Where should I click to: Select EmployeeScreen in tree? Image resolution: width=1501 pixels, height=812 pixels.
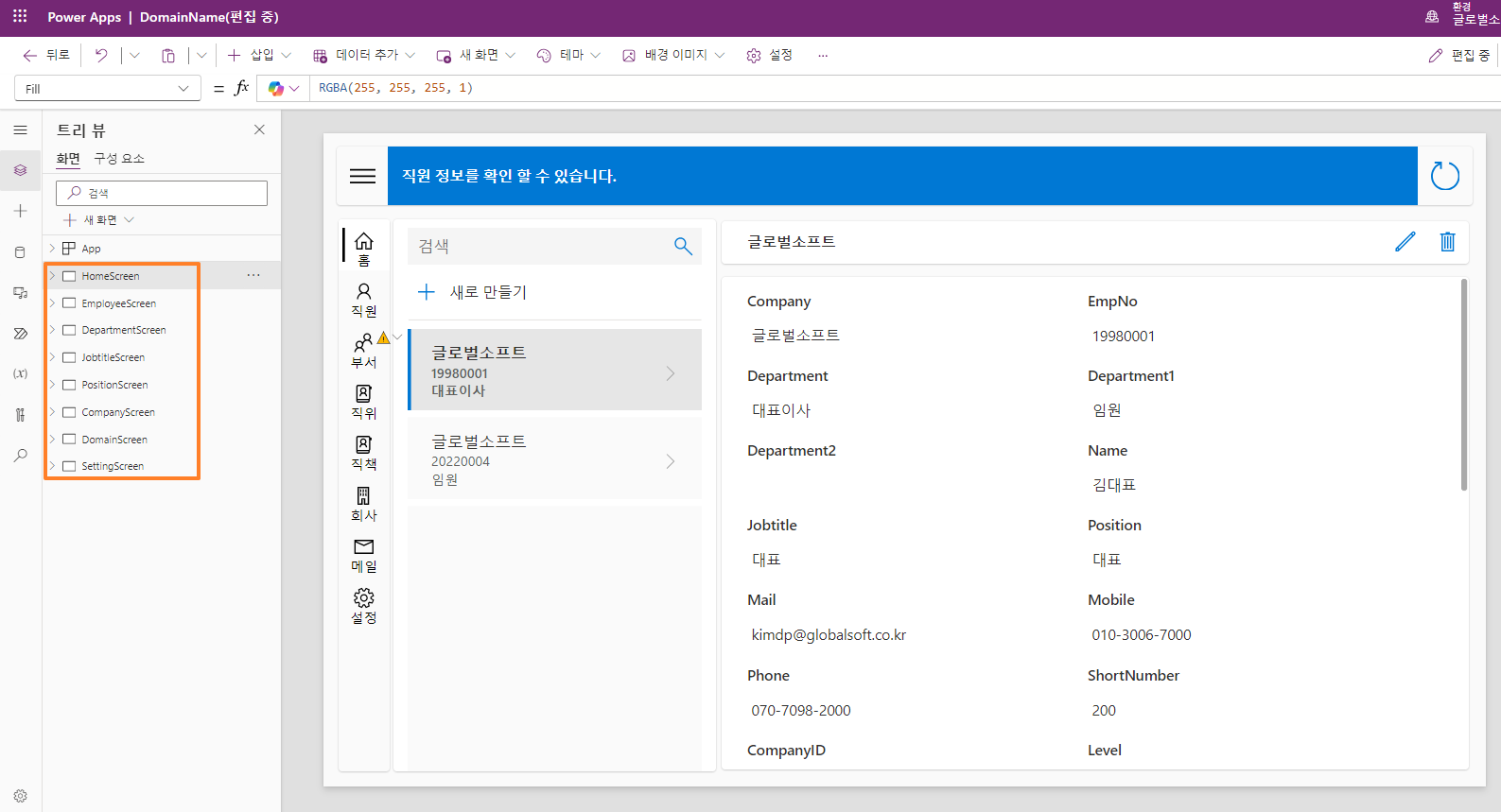pyautogui.click(x=118, y=303)
